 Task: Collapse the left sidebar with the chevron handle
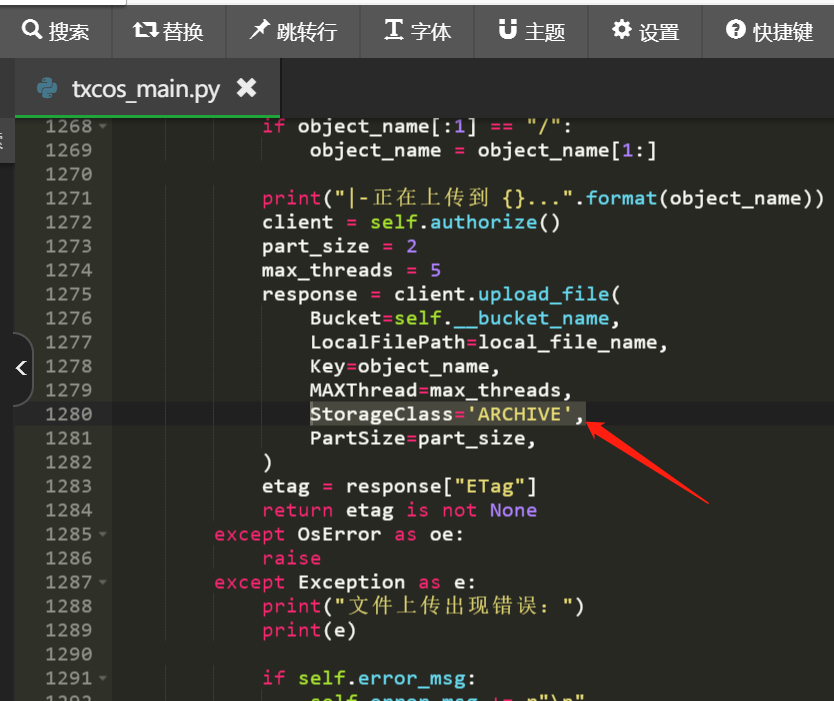pyautogui.click(x=21, y=368)
